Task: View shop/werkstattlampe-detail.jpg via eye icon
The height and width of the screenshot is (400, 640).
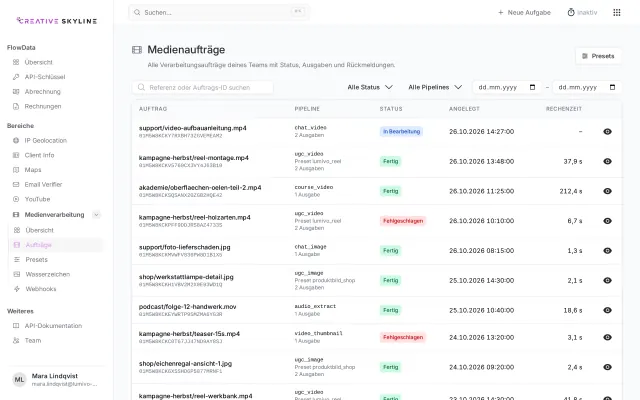Action: (607, 280)
